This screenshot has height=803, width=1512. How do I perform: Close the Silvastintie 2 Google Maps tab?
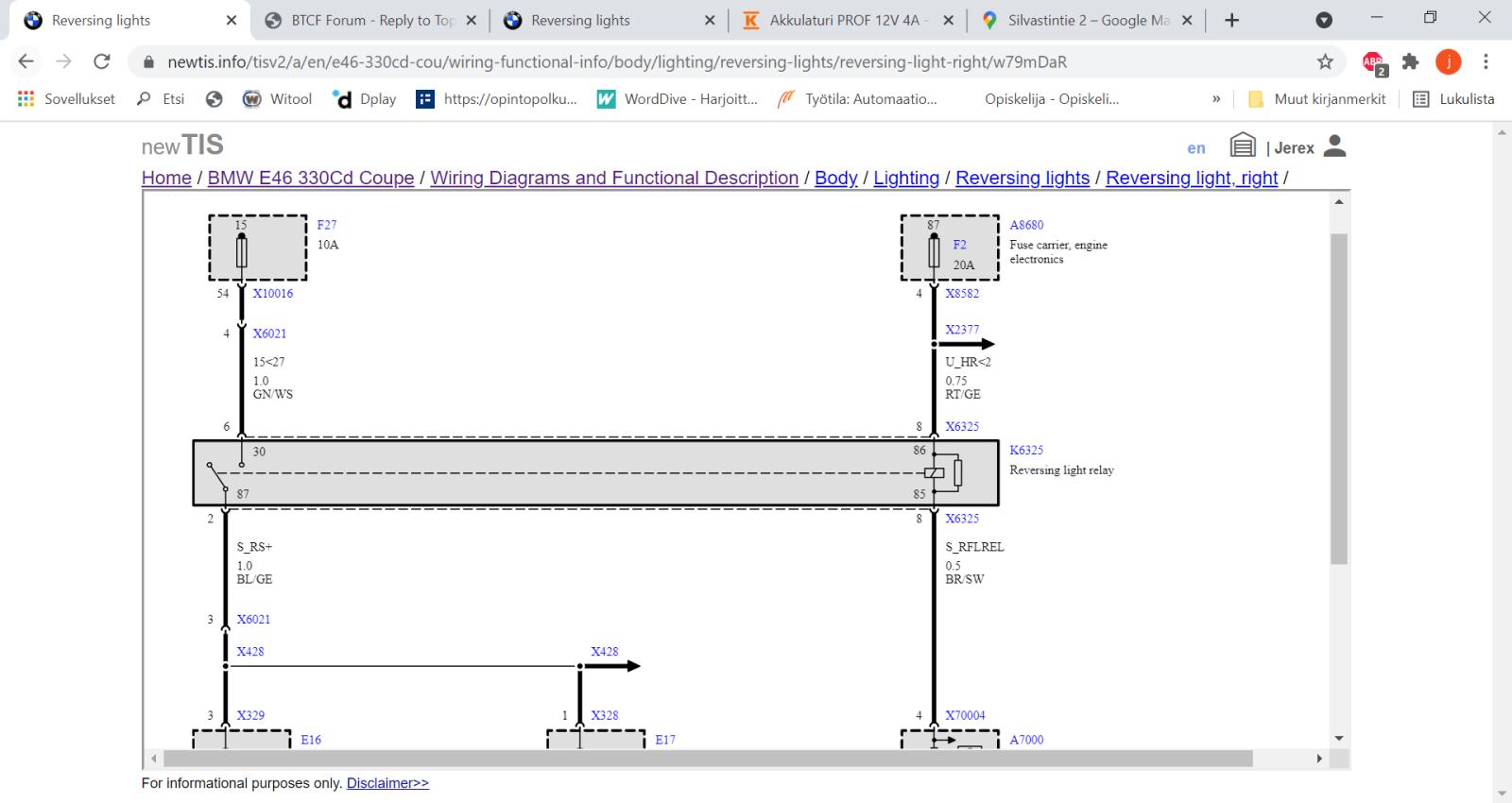(x=1187, y=20)
